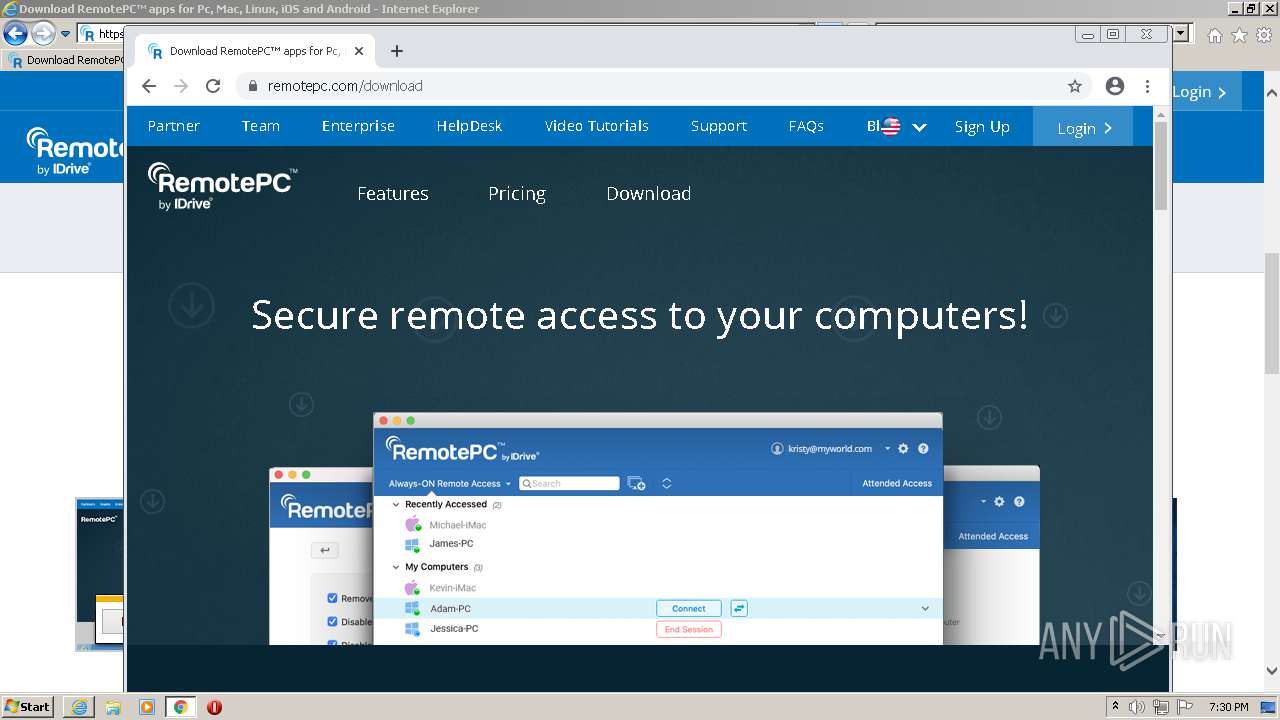This screenshot has width=1280, height=720.
Task: Click the red shield taskbar icon
Action: (x=214, y=706)
